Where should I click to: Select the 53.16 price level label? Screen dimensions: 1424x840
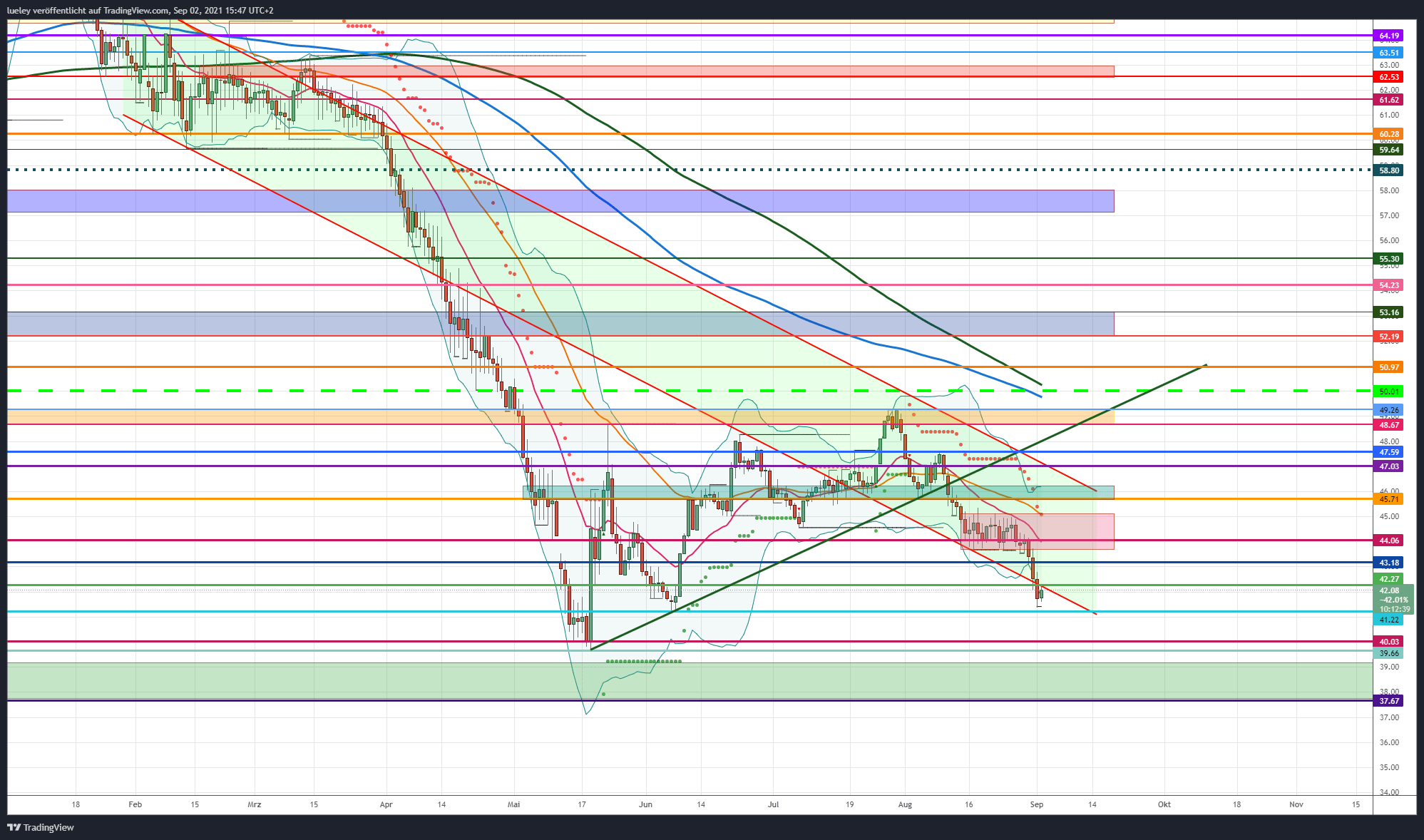(1388, 312)
